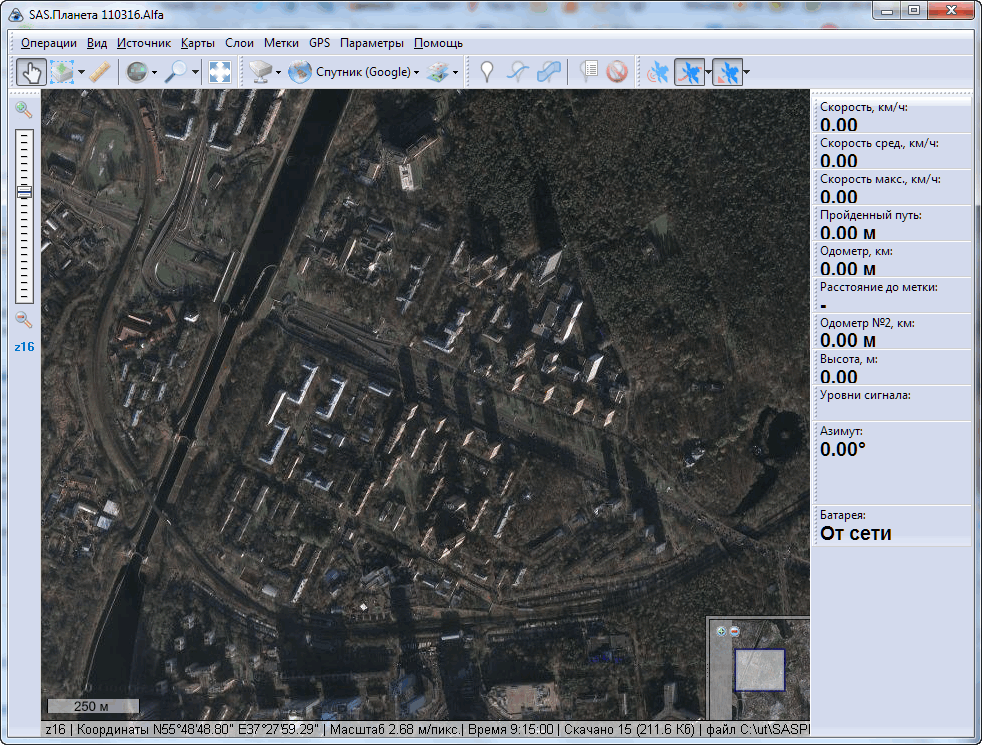This screenshot has height=745, width=982.
Task: Open the placemark manager list icon
Action: [589, 72]
